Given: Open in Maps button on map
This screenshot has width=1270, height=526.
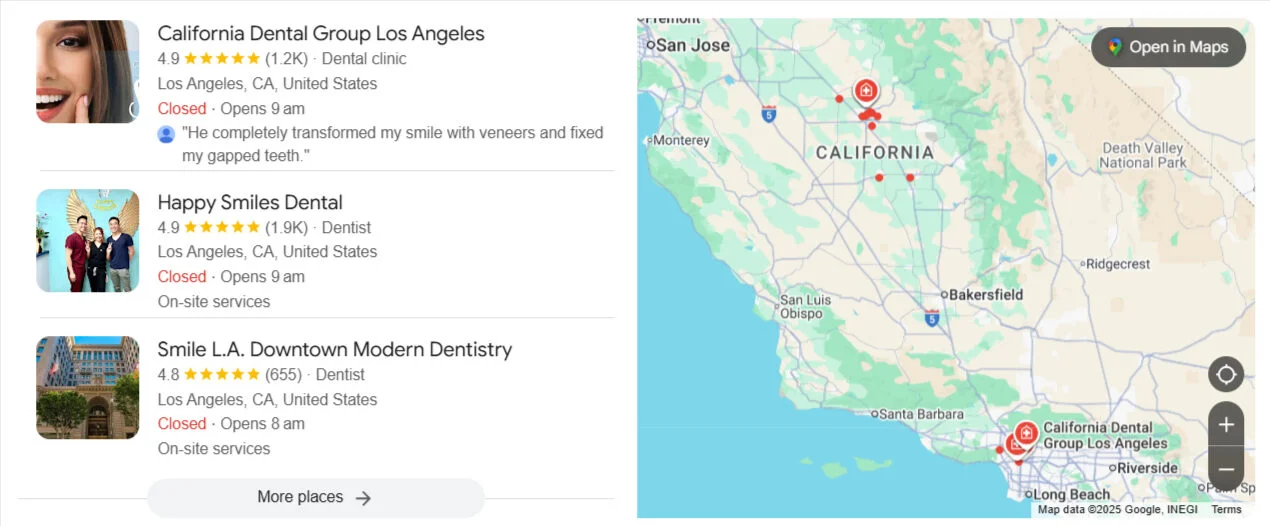Looking at the screenshot, I should pos(1168,47).
